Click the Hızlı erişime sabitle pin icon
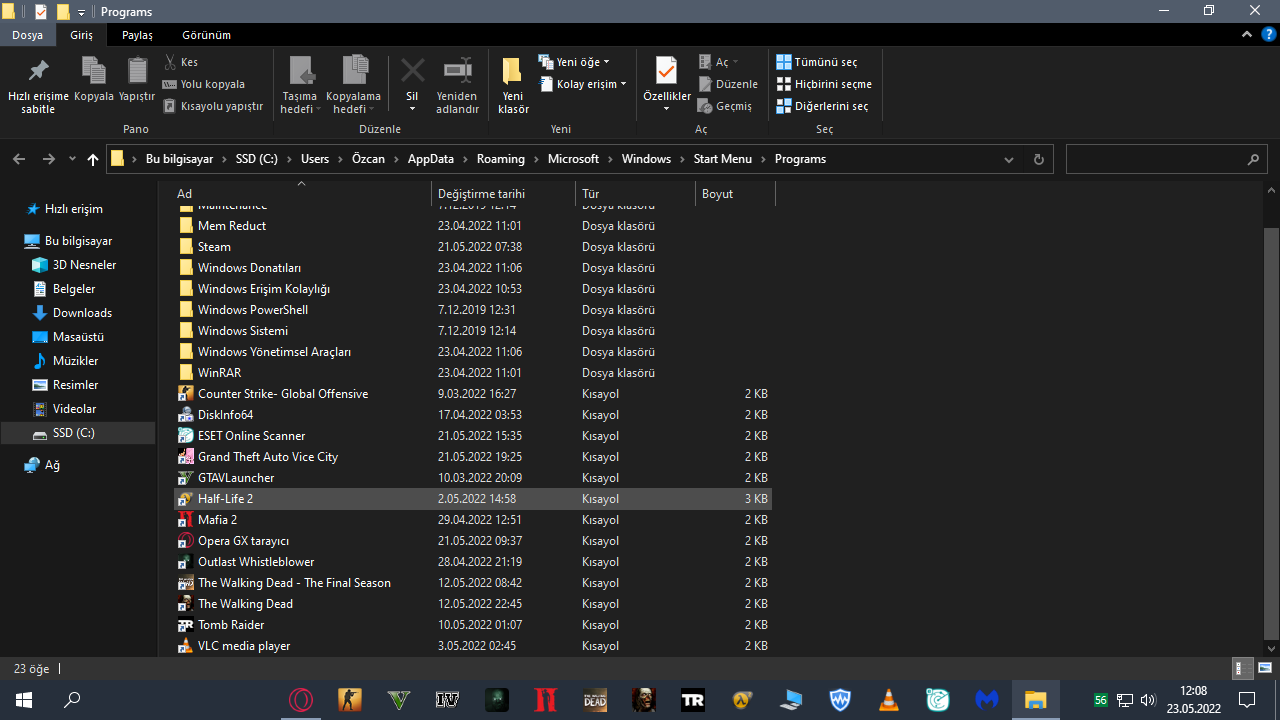Viewport: 1280px width, 720px height. click(38, 71)
